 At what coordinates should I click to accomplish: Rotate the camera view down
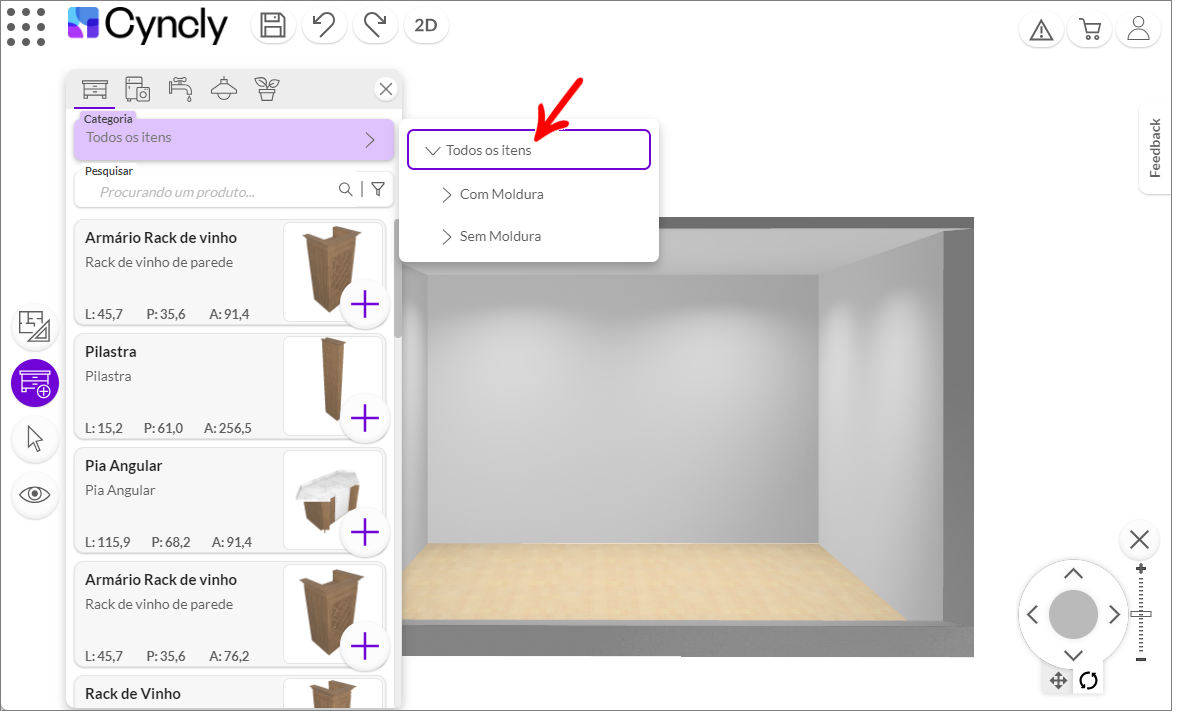pyautogui.click(x=1073, y=655)
